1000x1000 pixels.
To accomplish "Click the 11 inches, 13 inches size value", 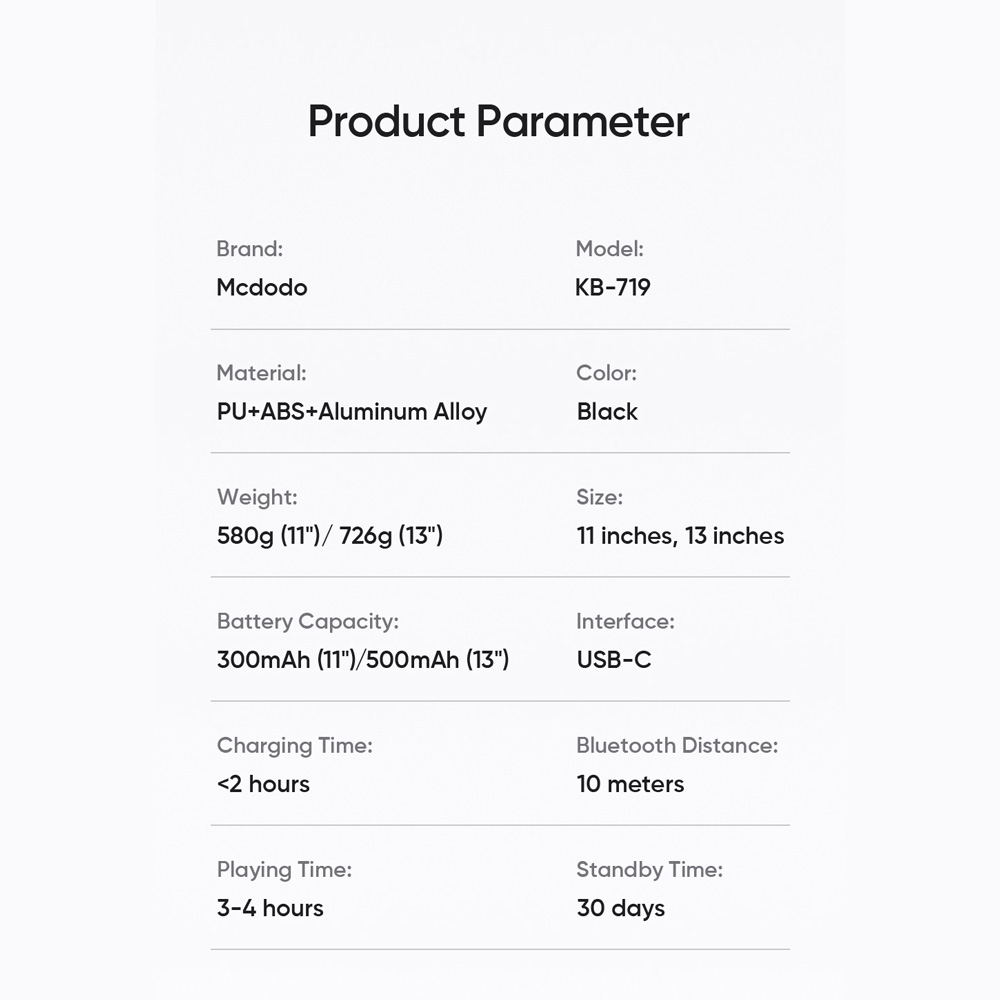I will point(680,536).
